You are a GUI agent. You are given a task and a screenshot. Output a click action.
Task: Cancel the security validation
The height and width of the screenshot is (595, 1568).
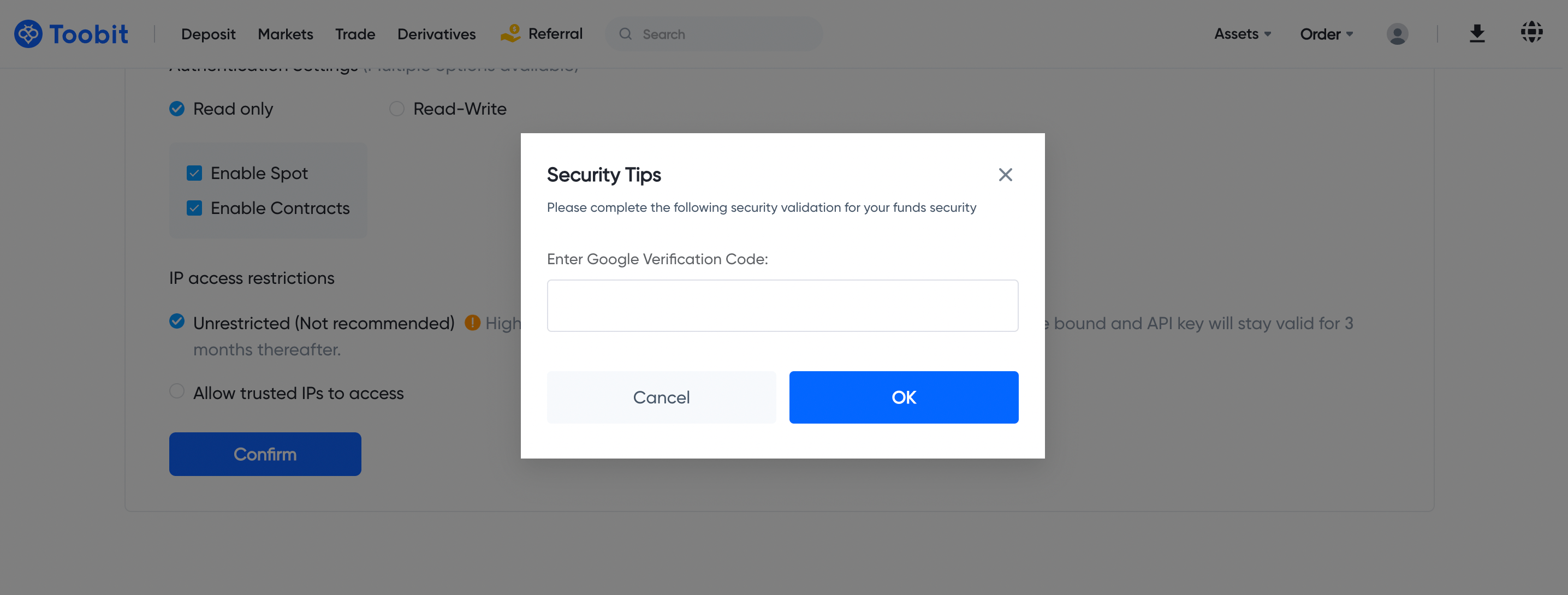point(661,397)
